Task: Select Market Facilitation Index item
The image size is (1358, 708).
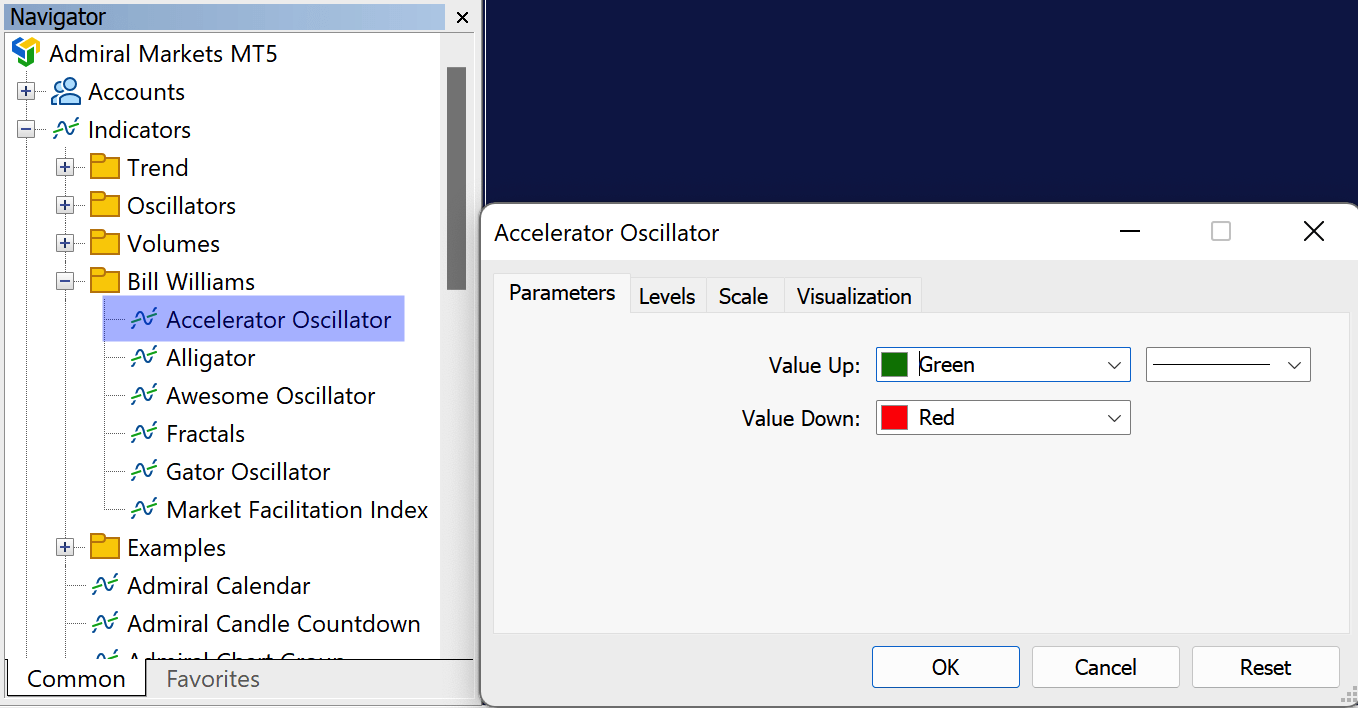Action: (297, 510)
